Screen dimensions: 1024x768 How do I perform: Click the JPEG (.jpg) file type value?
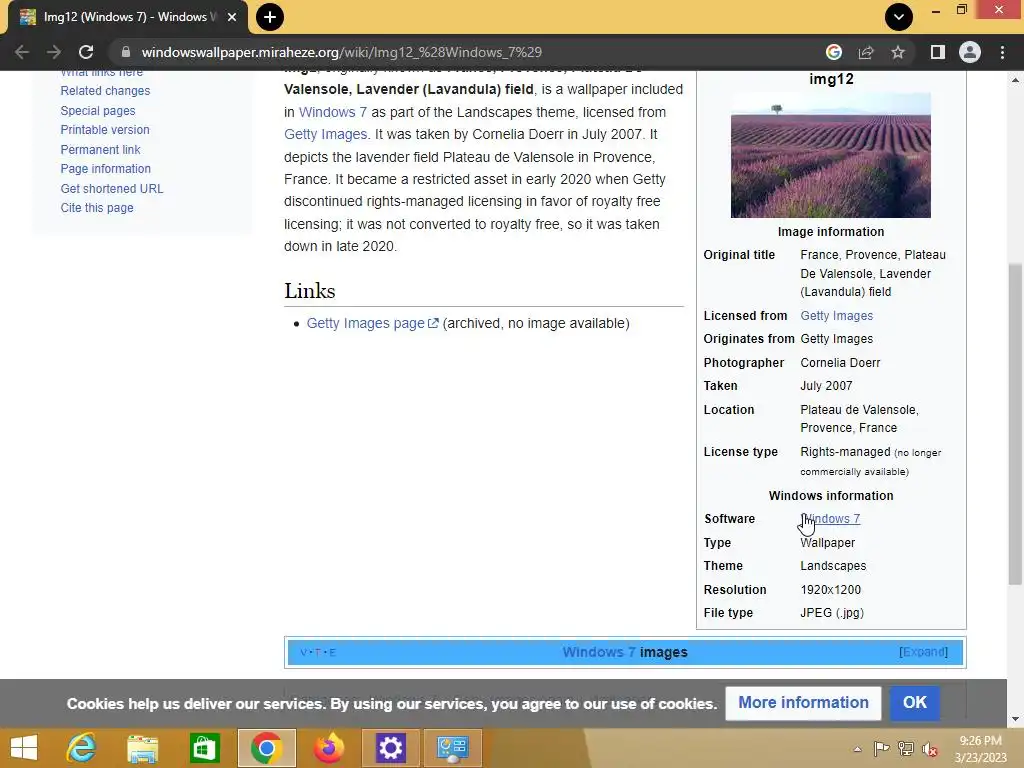[x=832, y=613]
